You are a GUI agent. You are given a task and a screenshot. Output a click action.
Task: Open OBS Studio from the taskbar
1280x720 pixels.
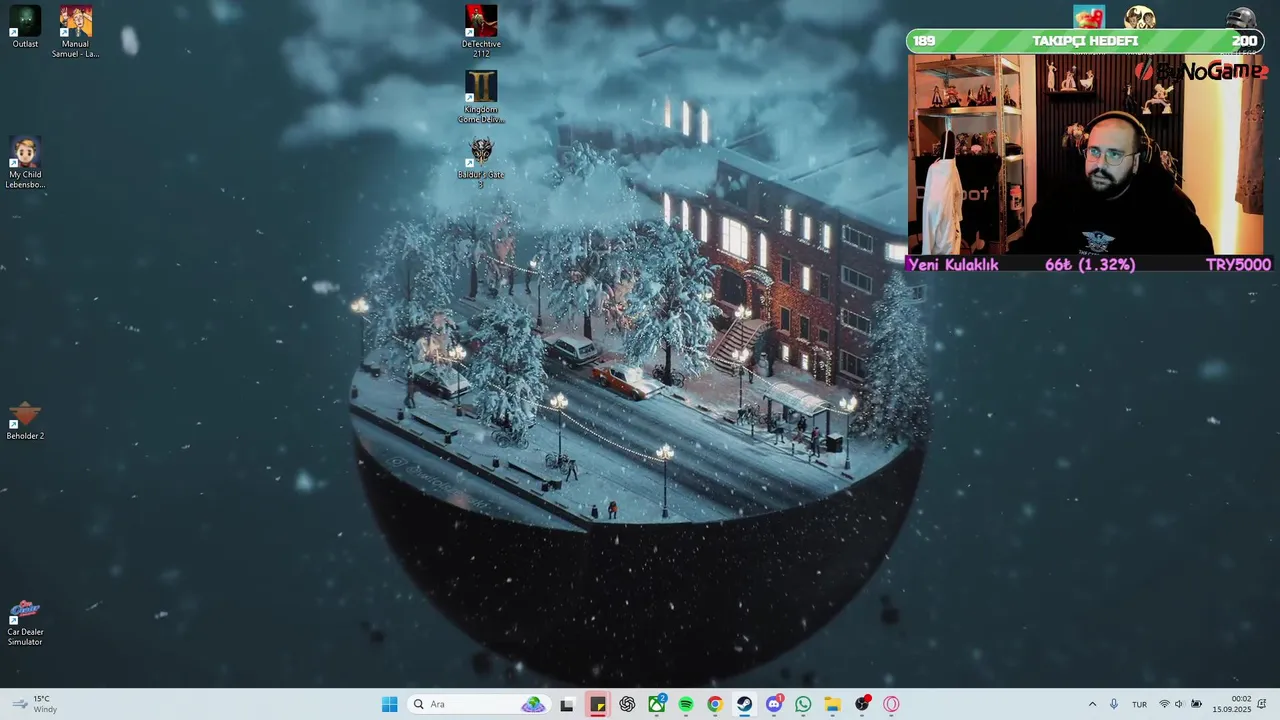862,704
